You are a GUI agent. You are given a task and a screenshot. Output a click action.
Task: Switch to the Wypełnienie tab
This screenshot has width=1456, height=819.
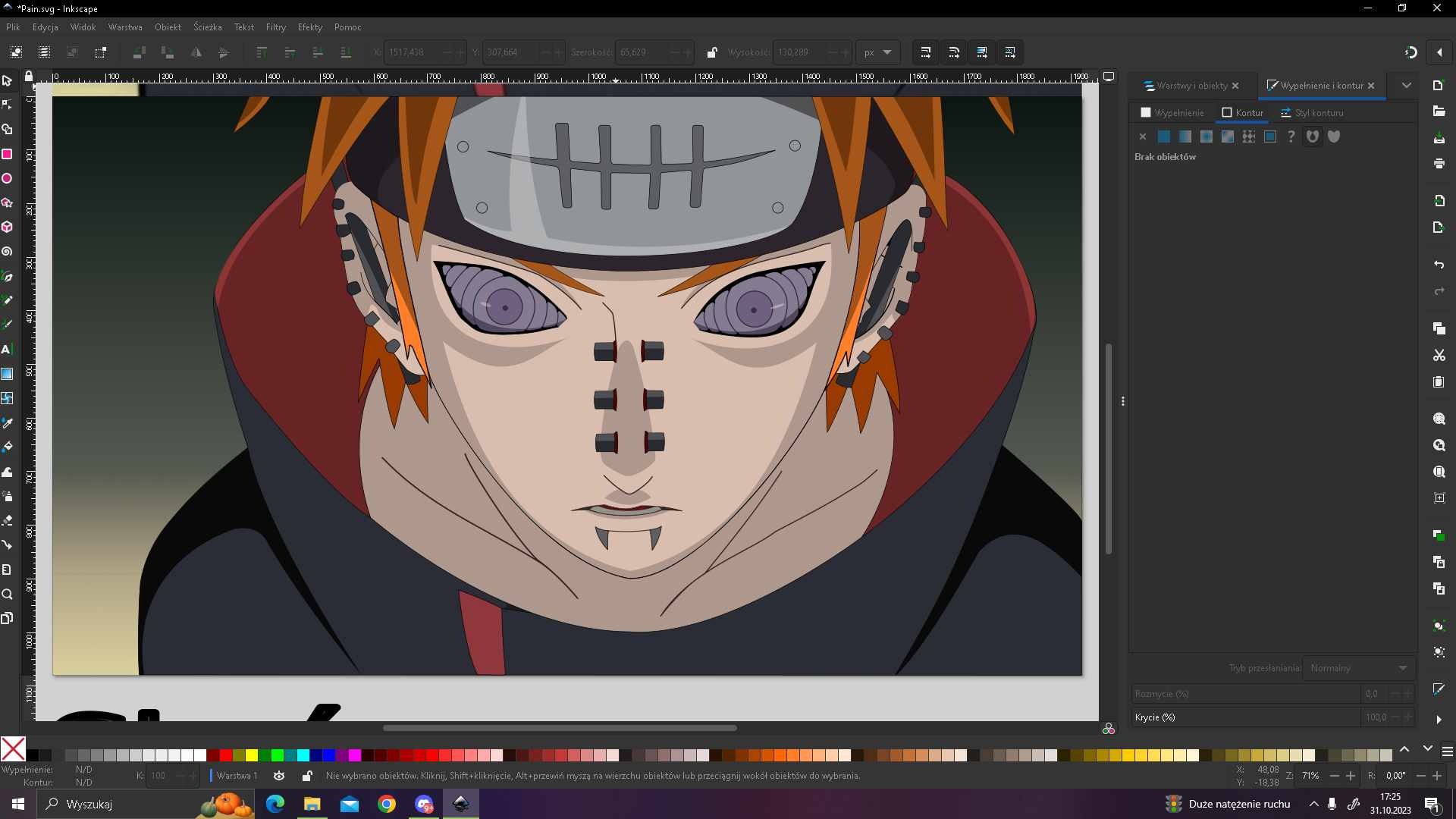tap(1172, 113)
